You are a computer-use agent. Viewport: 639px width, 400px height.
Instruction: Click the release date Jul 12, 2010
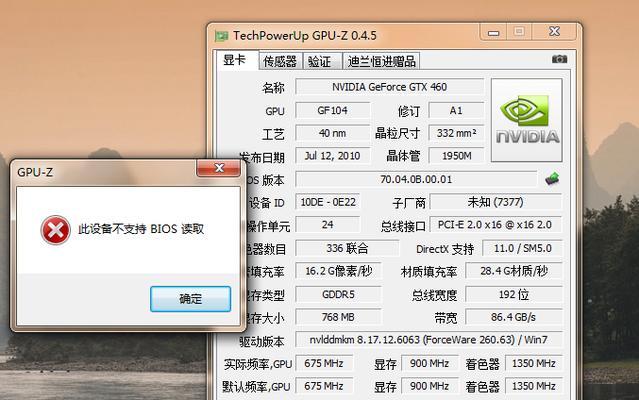(x=333, y=156)
